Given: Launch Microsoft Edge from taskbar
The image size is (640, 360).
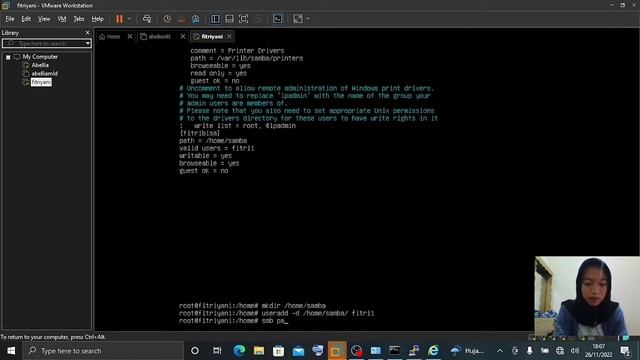Looking at the screenshot, I should point(239,351).
